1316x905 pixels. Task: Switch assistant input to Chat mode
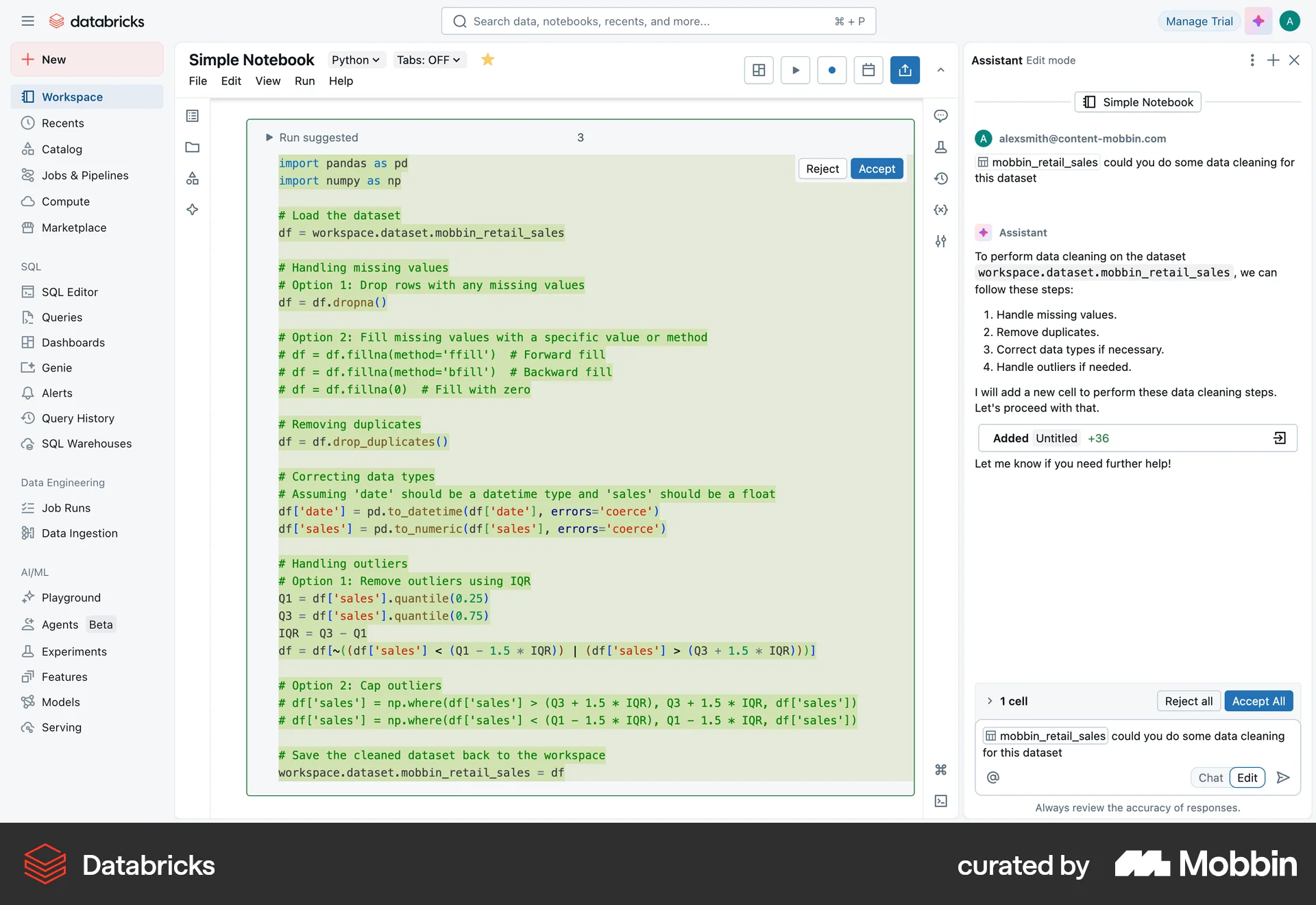[1210, 777]
